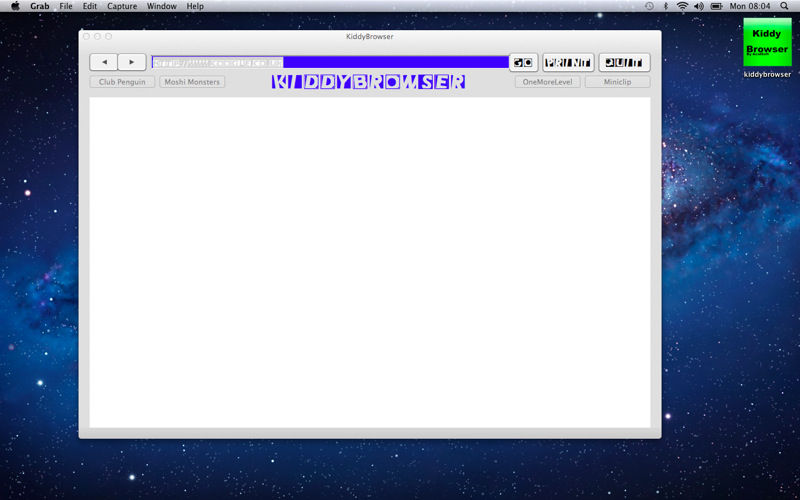The image size is (800, 500).
Task: Open the Apple menu
Action: 15,6
